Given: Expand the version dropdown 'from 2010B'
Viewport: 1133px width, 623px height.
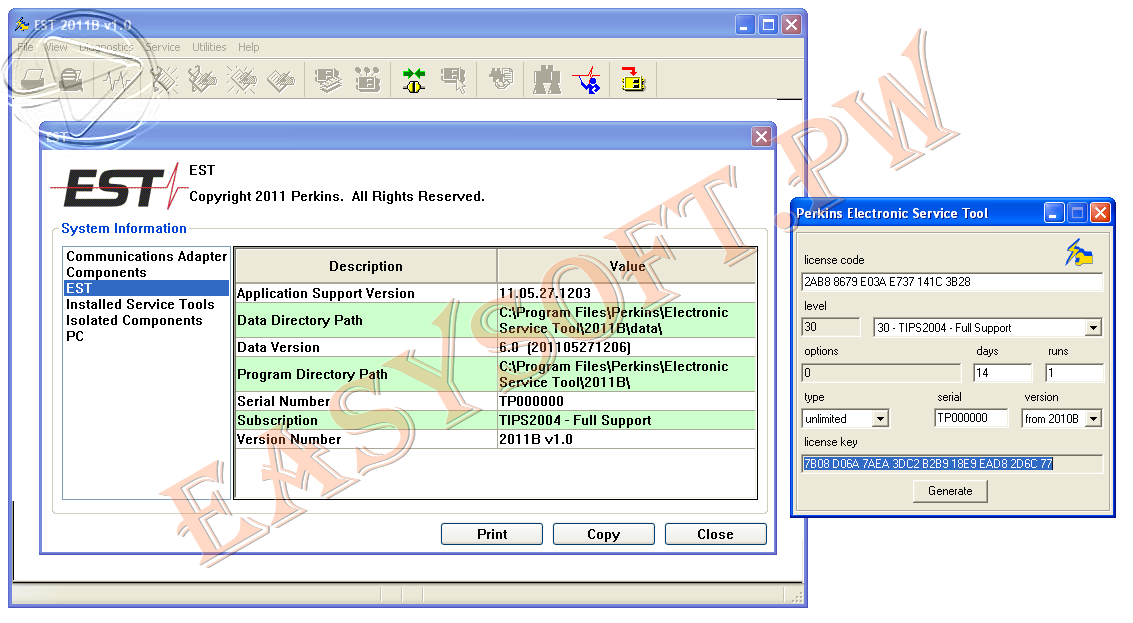Looking at the screenshot, I should coord(1094,419).
